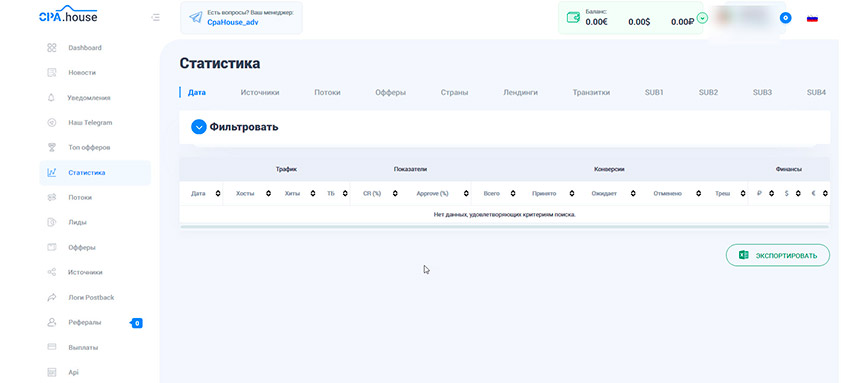Image resolution: width=864 pixels, height=383 pixels.
Task: Click the Уведомления bell icon
Action: click(x=52, y=98)
